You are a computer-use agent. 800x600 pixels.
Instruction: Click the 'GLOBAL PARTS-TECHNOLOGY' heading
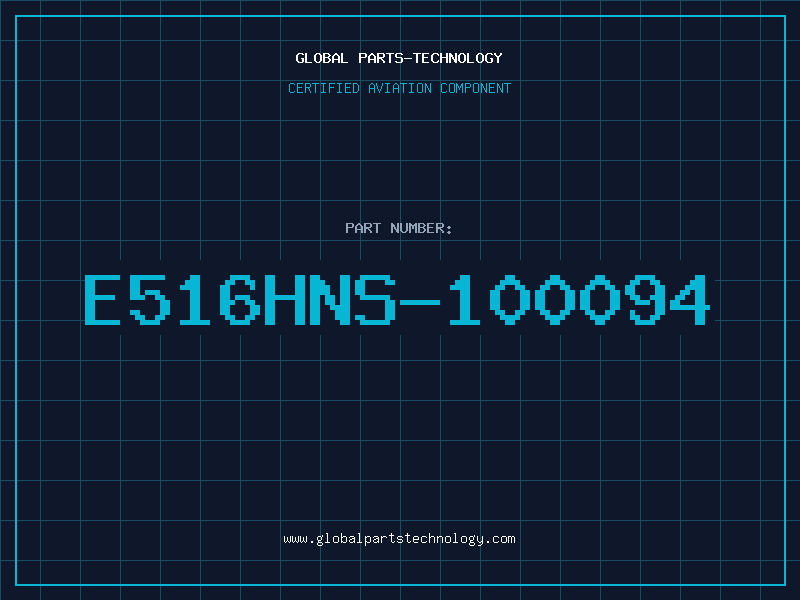tap(399, 58)
